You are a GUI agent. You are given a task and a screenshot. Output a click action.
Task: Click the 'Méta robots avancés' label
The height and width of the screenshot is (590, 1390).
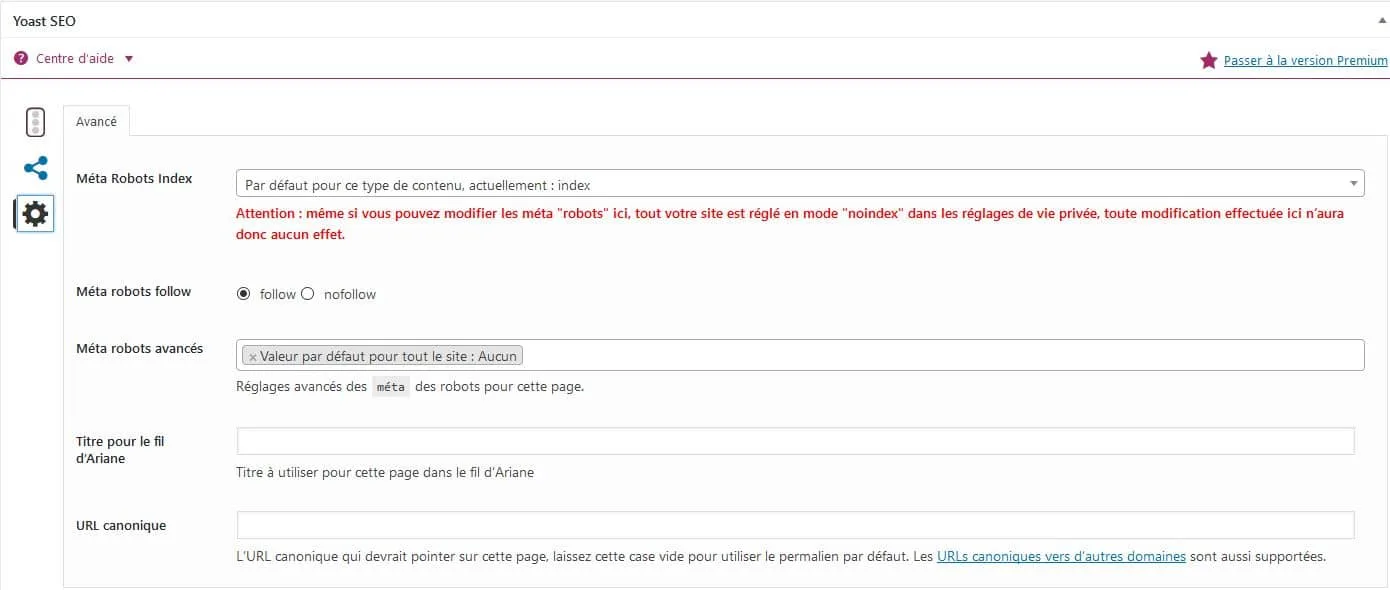point(139,349)
